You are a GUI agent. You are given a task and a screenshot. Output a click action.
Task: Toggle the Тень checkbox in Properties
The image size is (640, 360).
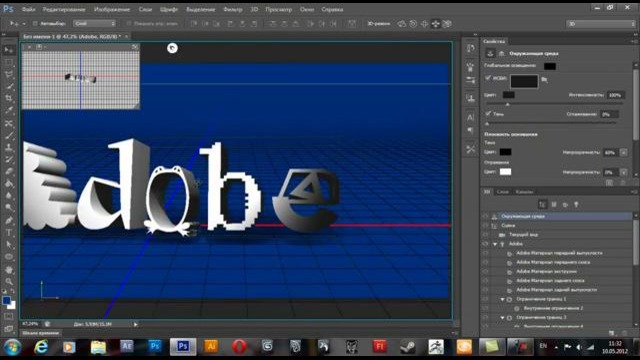(x=488, y=113)
